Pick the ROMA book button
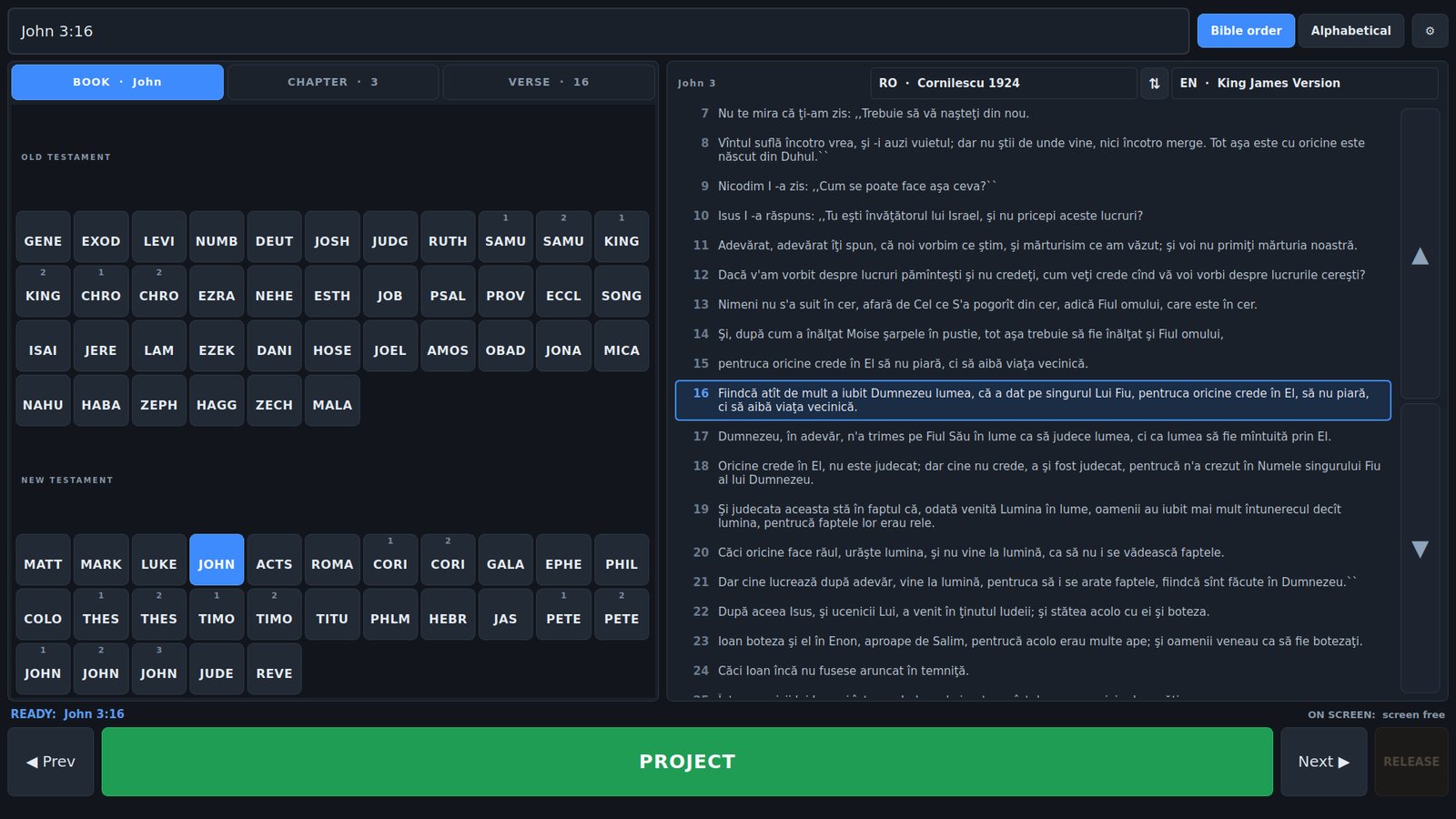This screenshot has height=819, width=1456. [332, 560]
